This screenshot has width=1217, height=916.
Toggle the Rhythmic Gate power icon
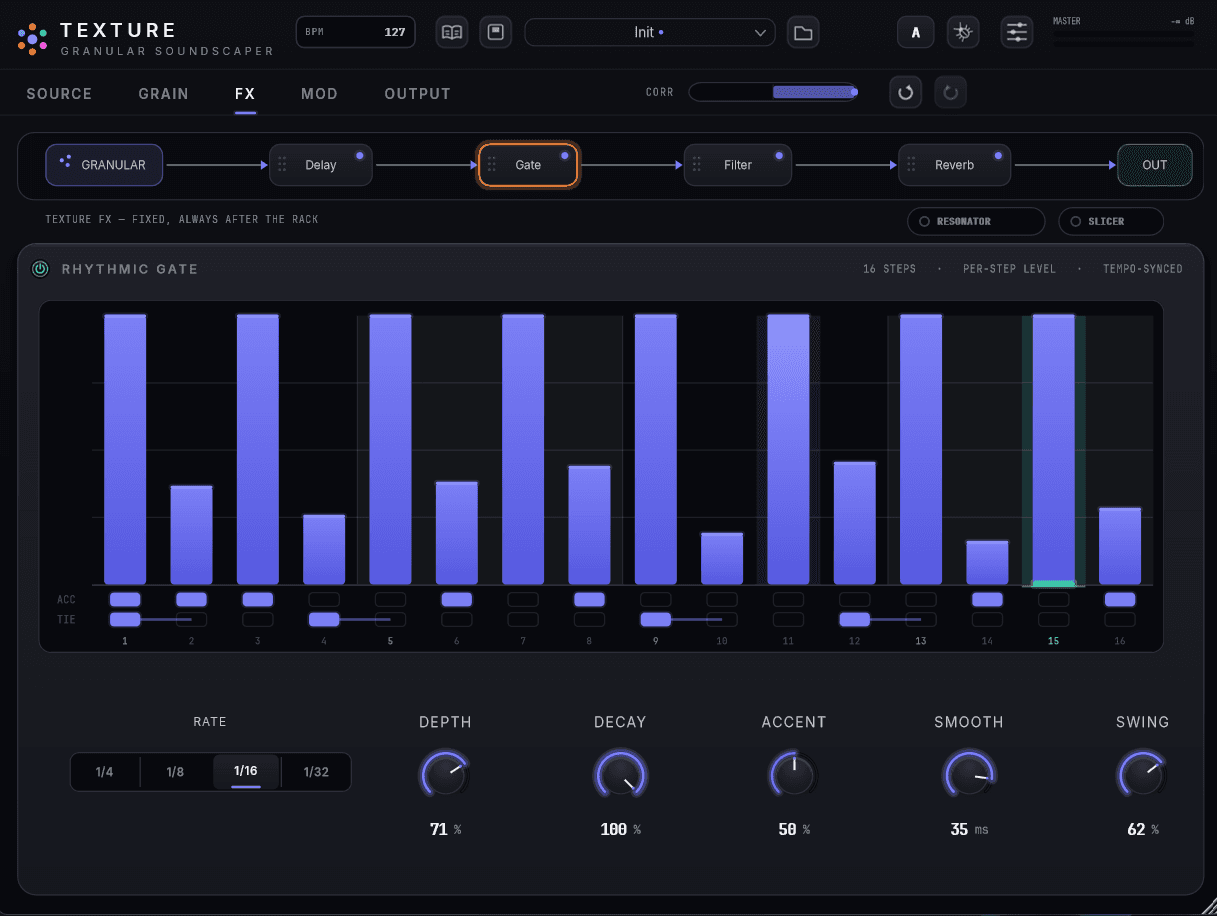pyautogui.click(x=40, y=269)
